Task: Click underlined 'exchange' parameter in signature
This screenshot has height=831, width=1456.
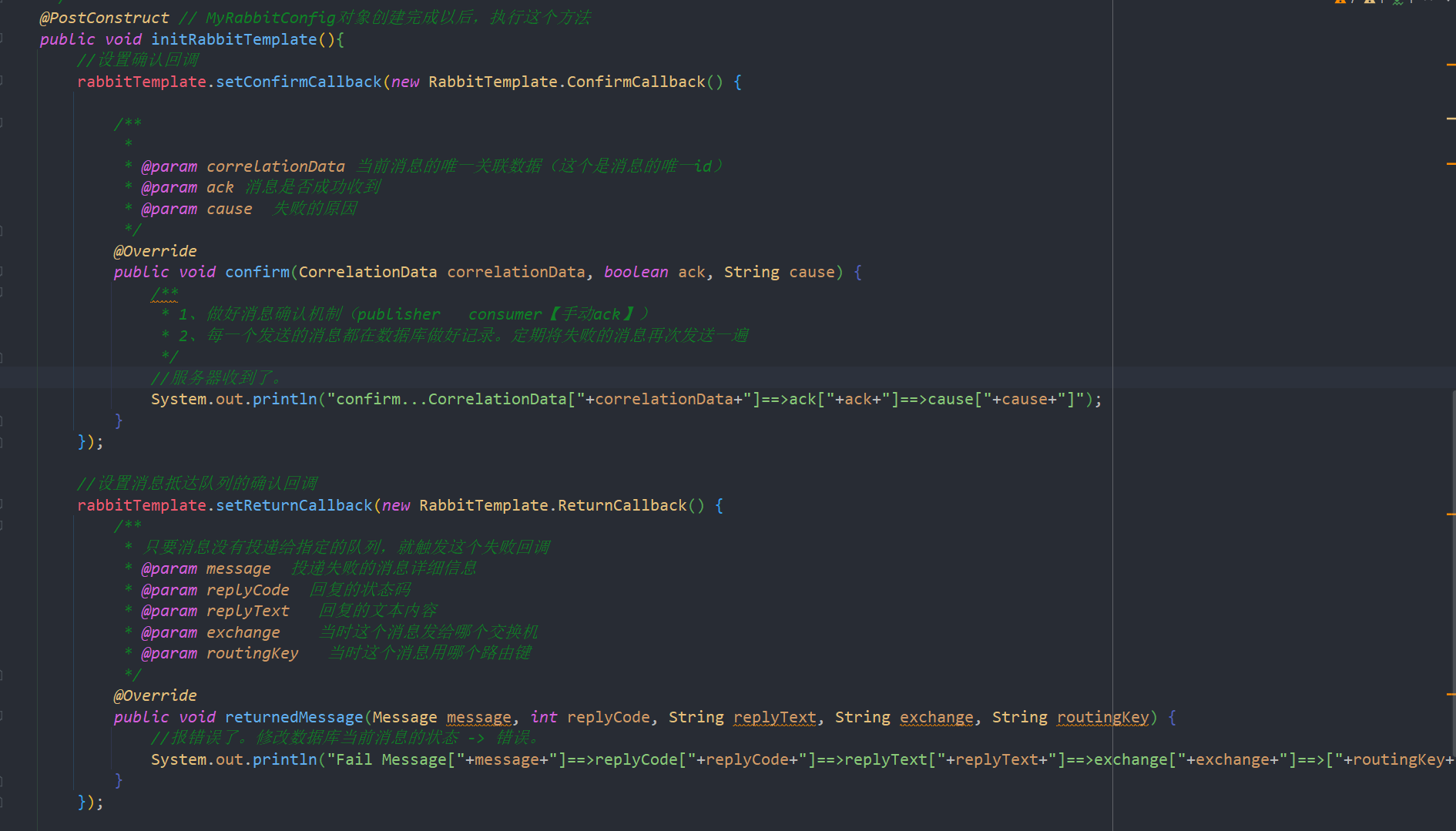Action: [936, 717]
